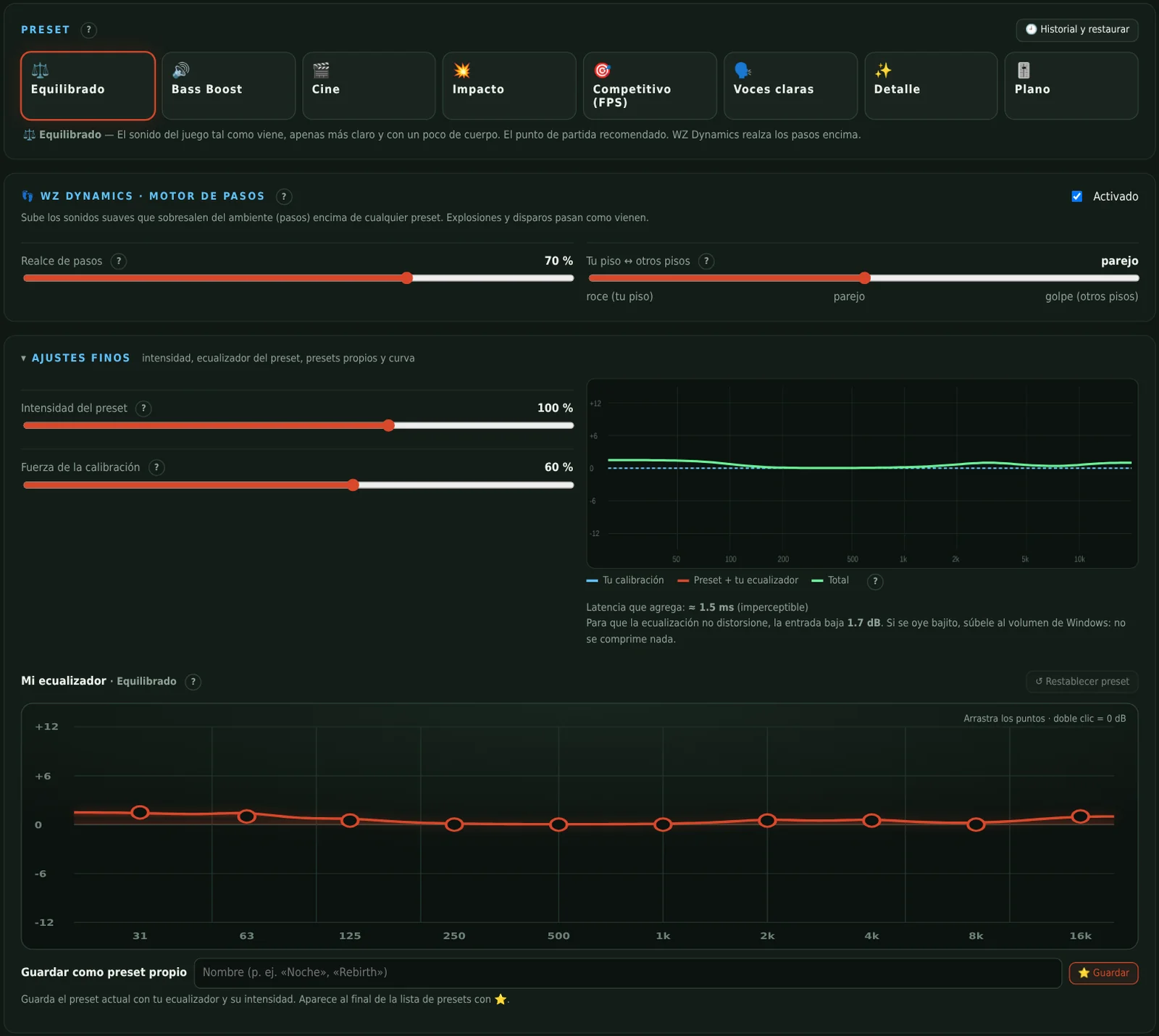Viewport: 1159px width, 1036px height.
Task: Open the help icon next to PRESET
Action: point(88,30)
